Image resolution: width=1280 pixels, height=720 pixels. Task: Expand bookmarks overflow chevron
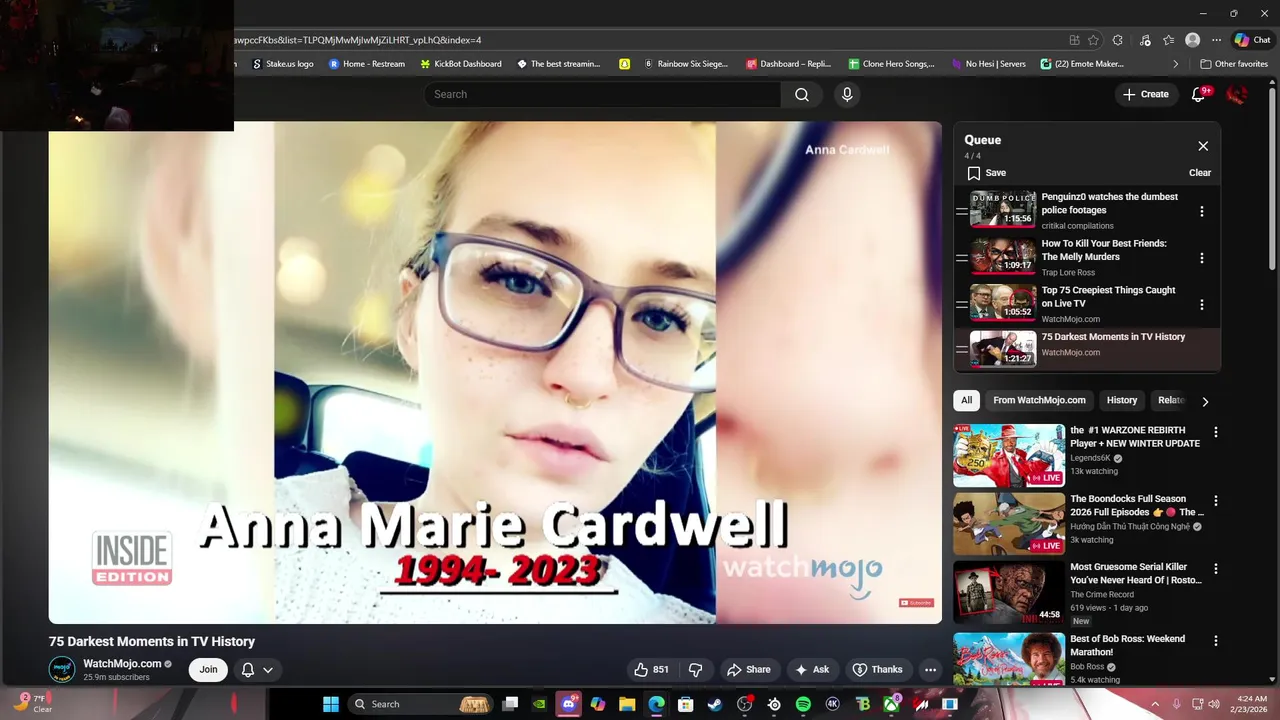click(x=1176, y=64)
